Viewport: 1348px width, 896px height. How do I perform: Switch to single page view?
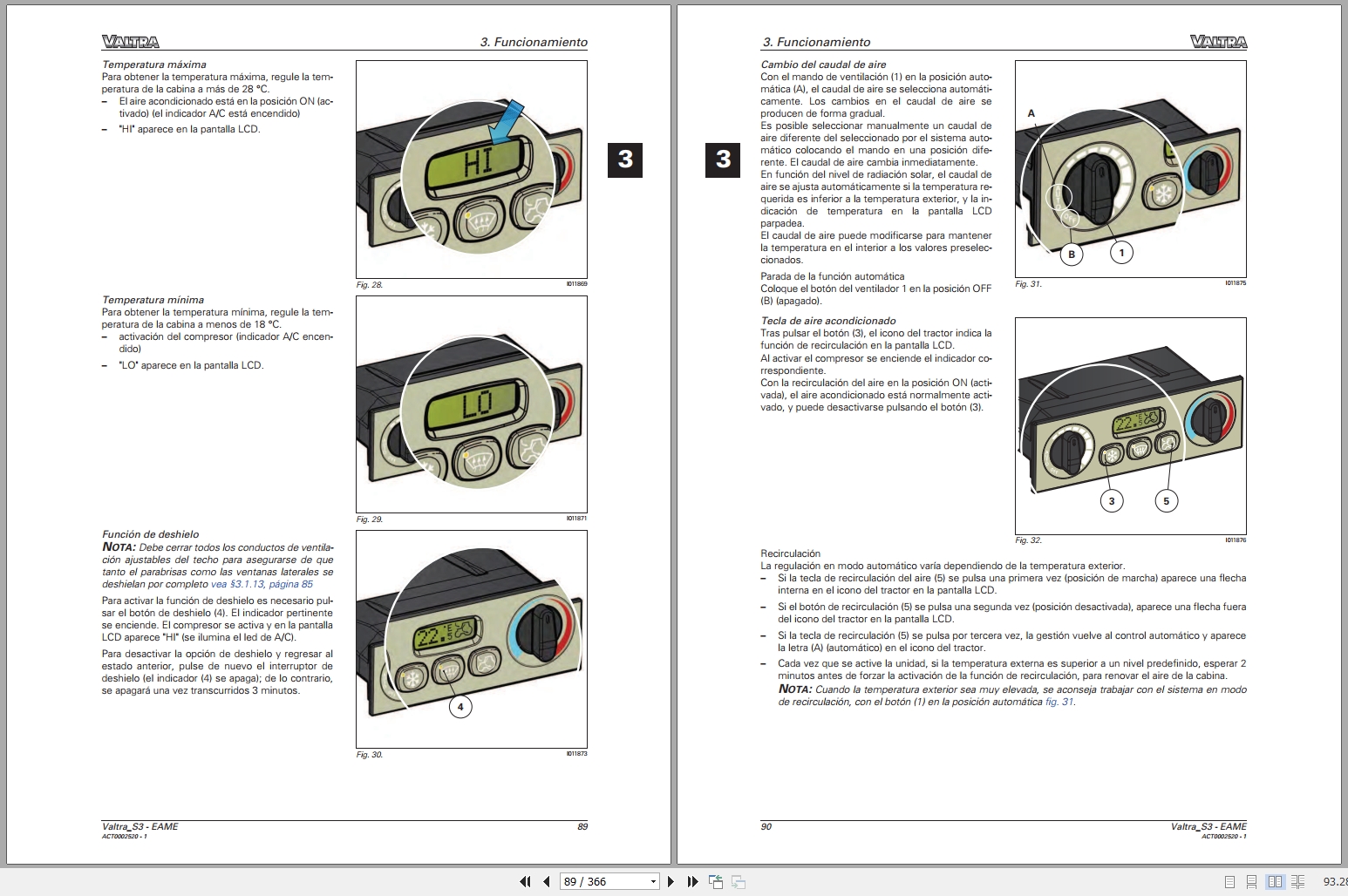tap(1229, 881)
